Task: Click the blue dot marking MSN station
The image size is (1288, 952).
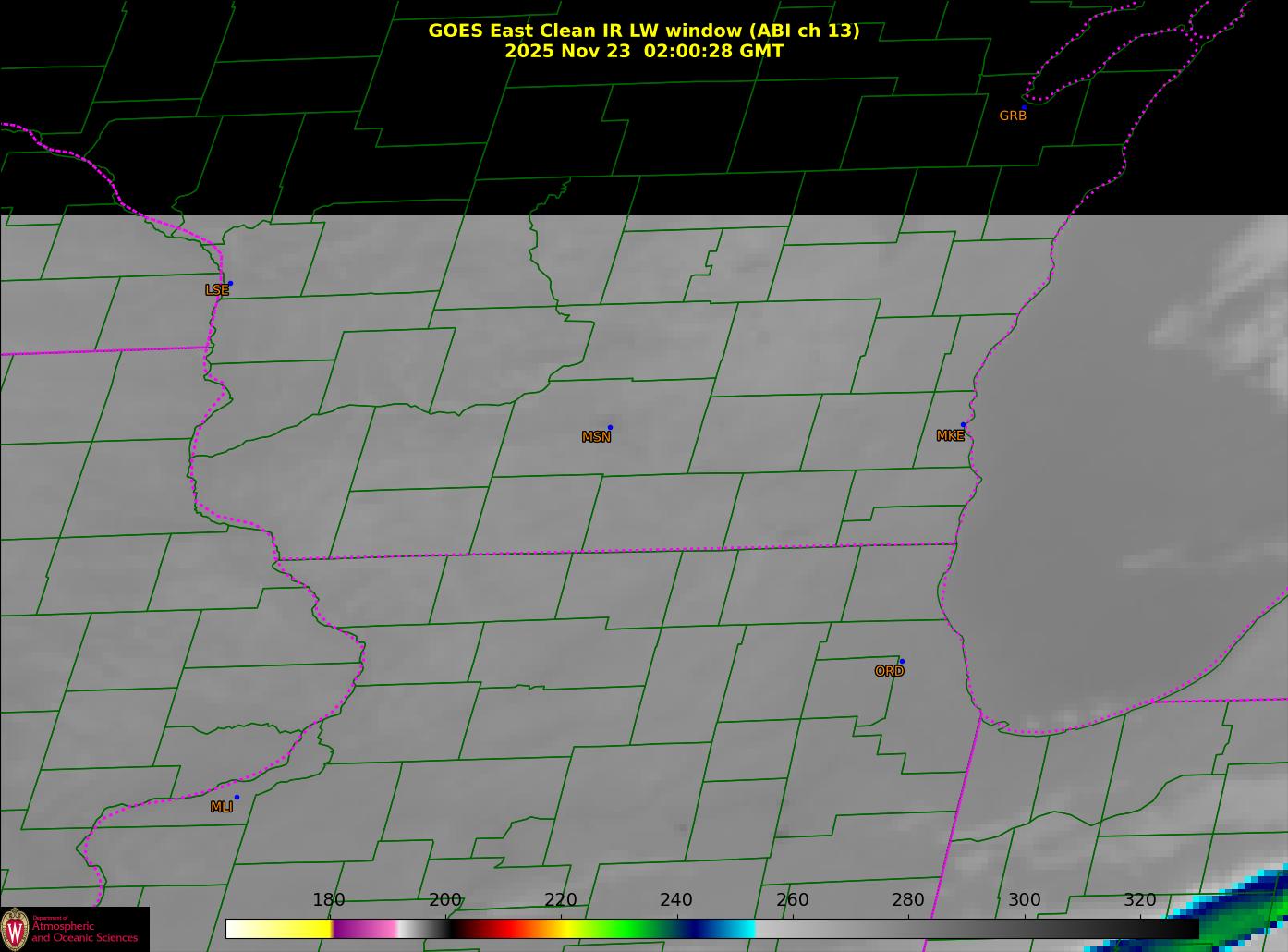Action: point(610,427)
